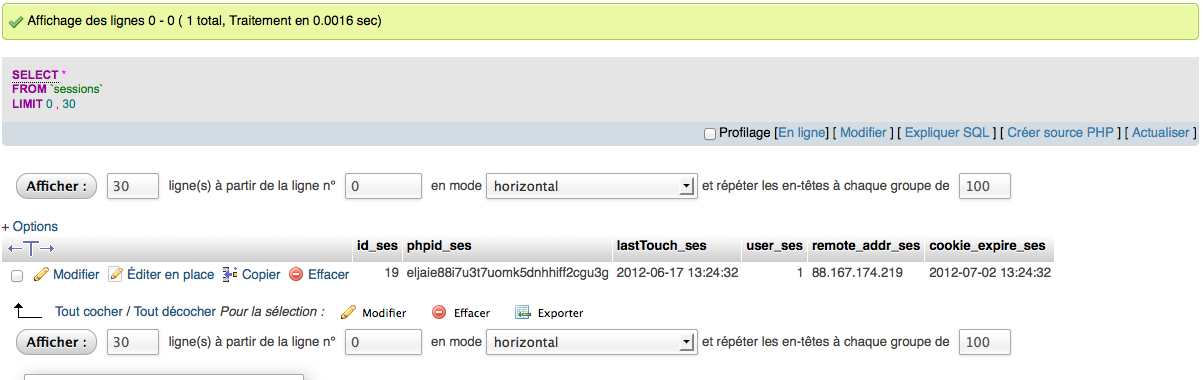Enable the Profilage checkbox
This screenshot has height=380, width=1203.
(710, 133)
